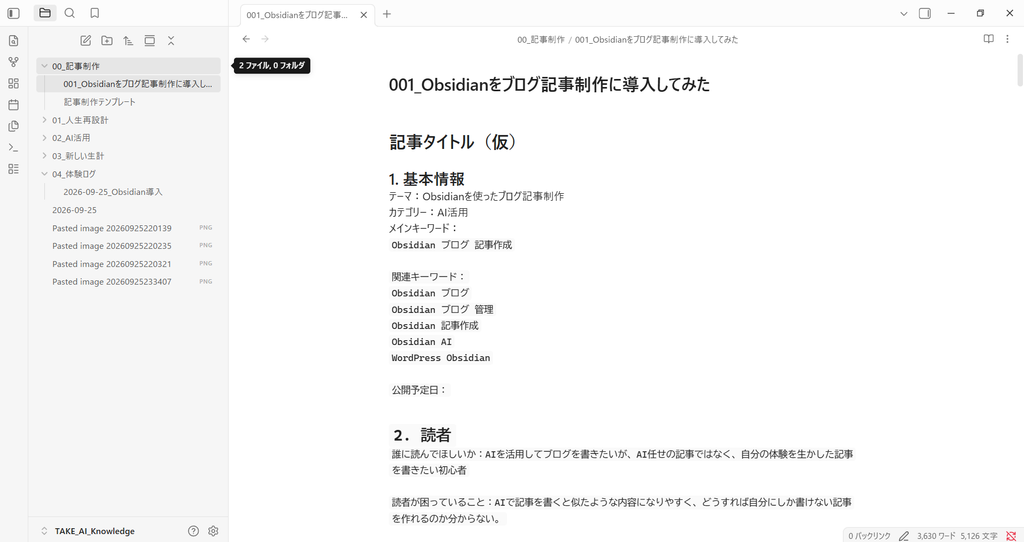
Task: Click the 記事タイトル（仮） heading
Action: (x=454, y=142)
